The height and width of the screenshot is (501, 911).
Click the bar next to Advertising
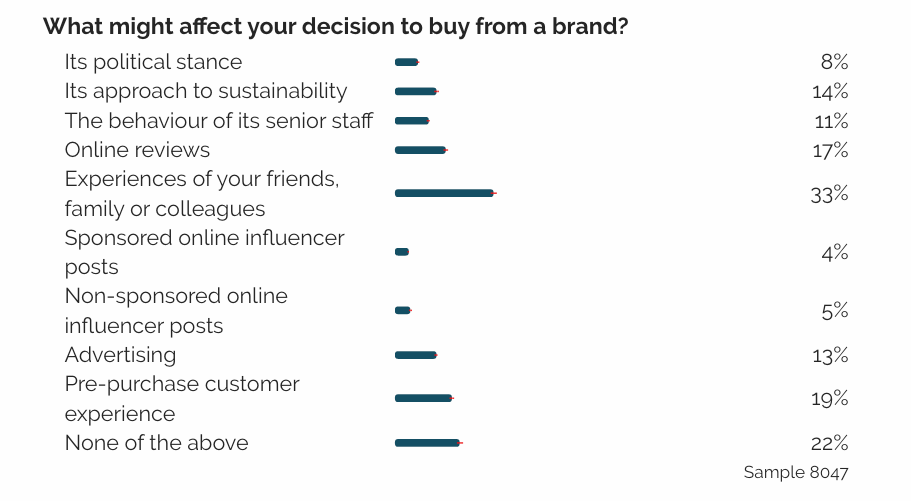pos(416,355)
